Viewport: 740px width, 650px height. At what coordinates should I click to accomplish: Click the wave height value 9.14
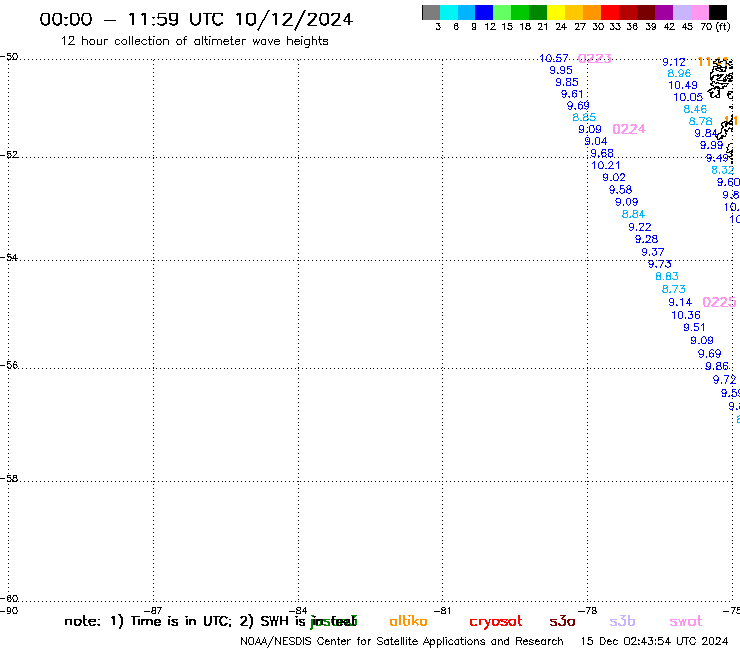click(680, 302)
